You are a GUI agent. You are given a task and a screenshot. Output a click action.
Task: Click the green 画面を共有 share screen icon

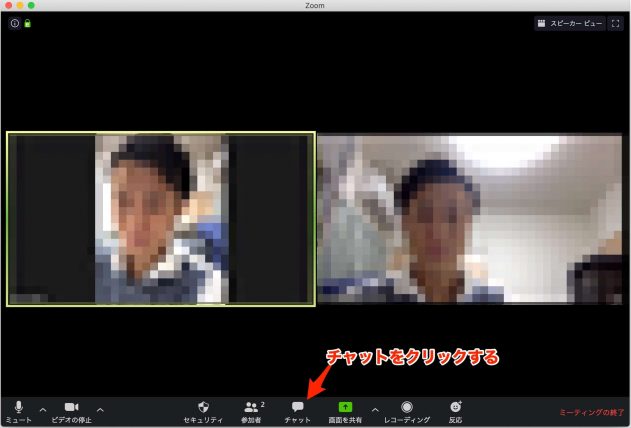click(346, 408)
